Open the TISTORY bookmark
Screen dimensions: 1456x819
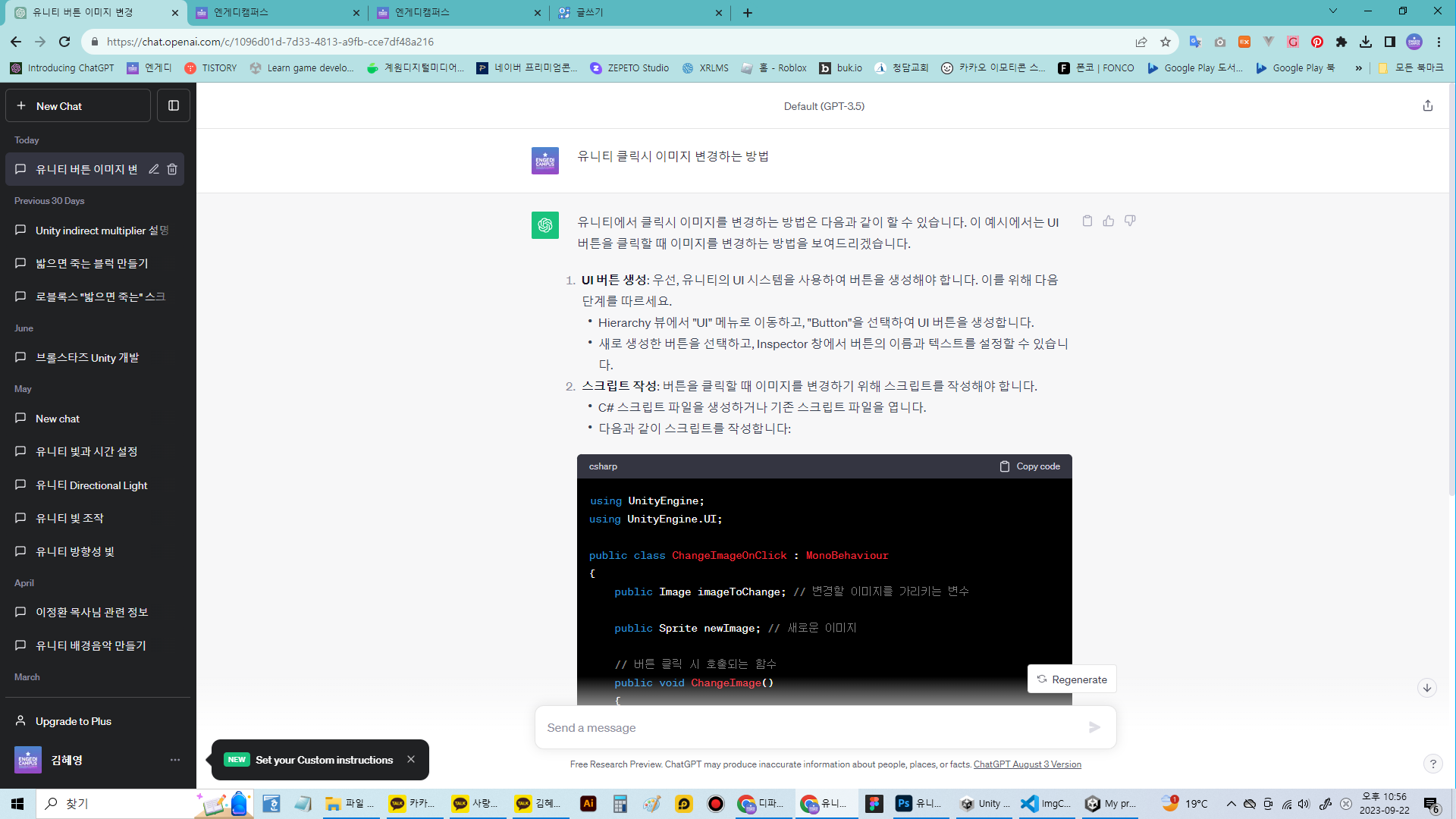pyautogui.click(x=211, y=67)
